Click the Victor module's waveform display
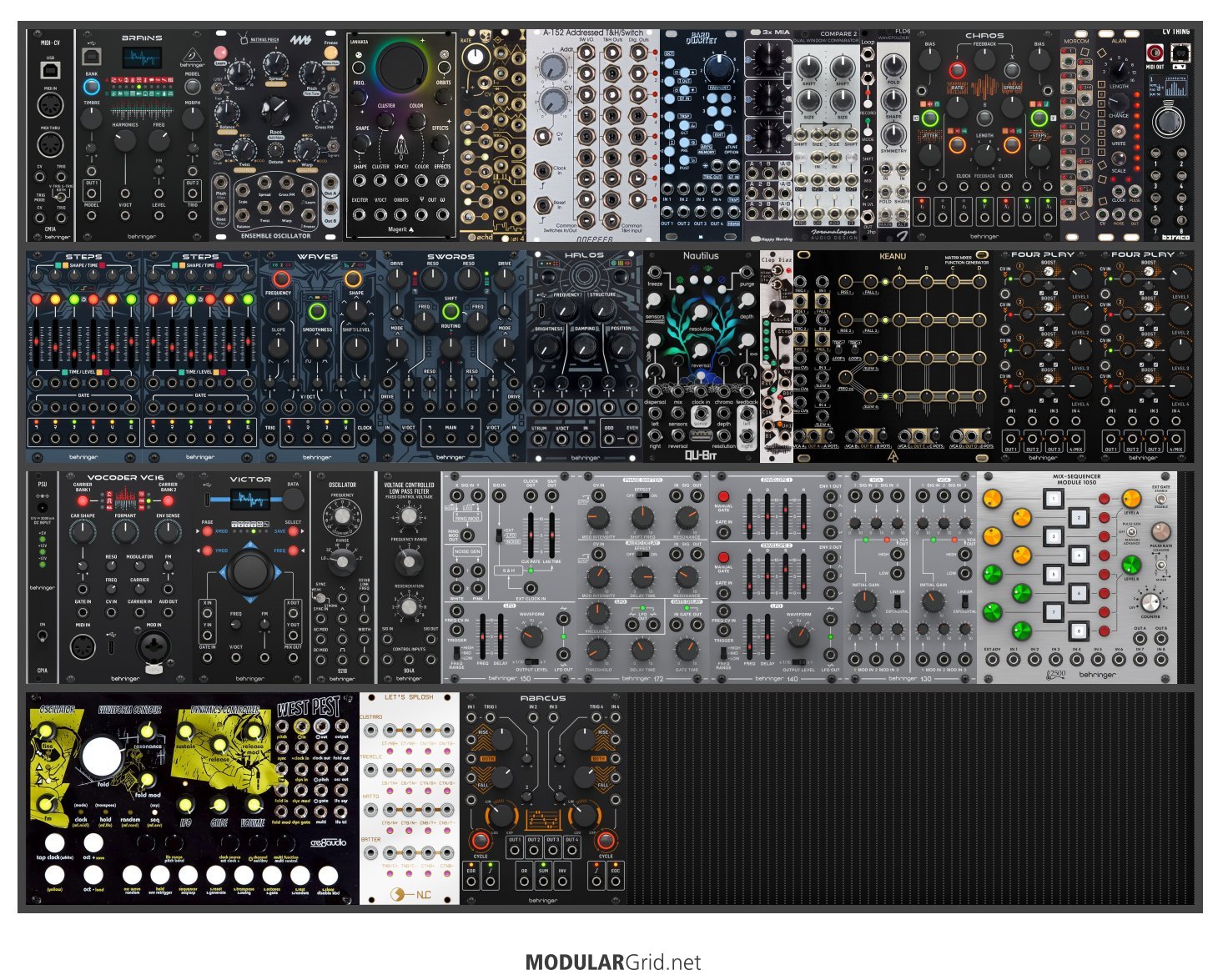This screenshot has width=1228, height=980. [250, 499]
